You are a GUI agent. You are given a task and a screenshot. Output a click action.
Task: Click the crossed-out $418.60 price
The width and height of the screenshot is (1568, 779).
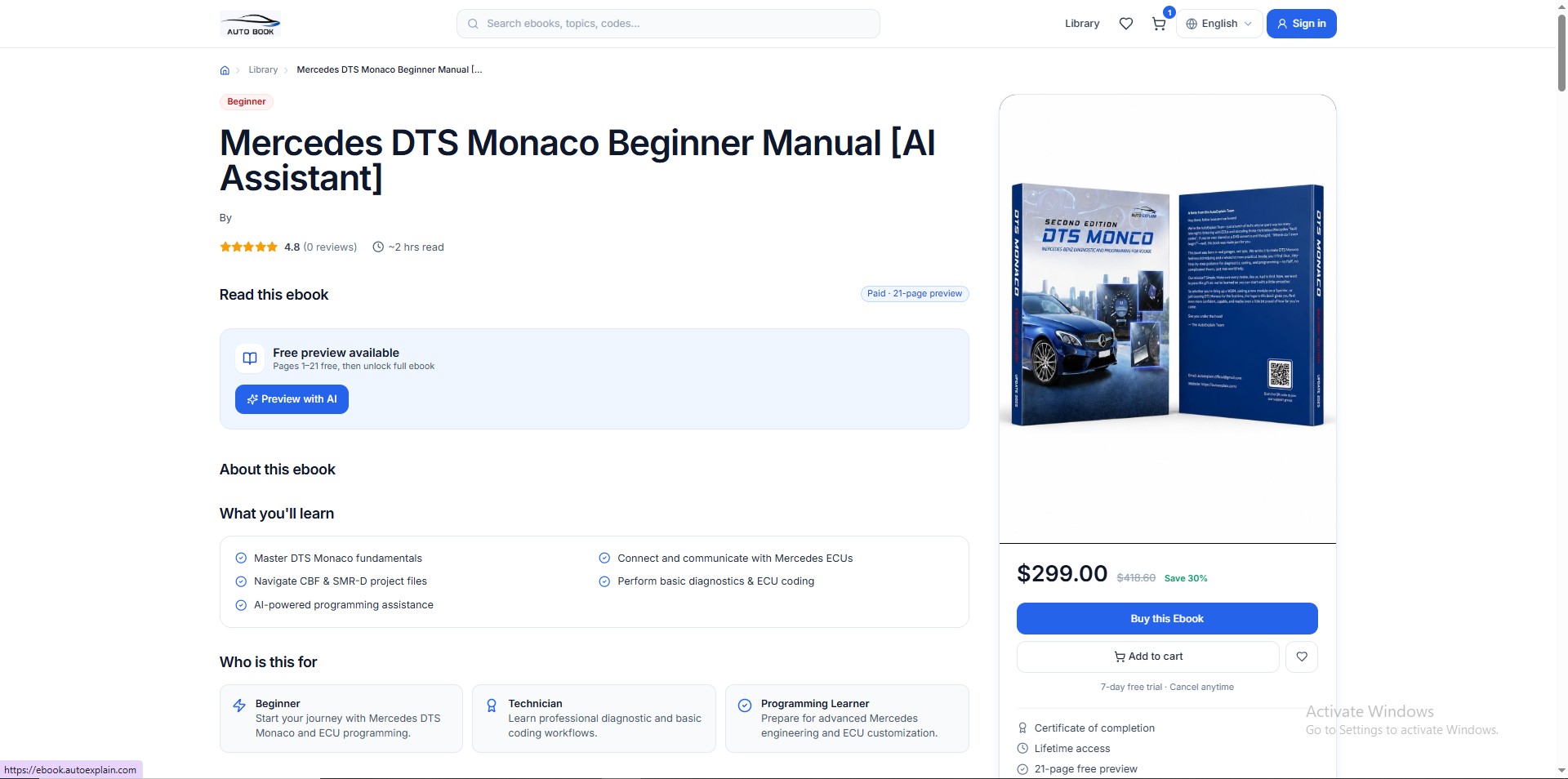click(1136, 578)
